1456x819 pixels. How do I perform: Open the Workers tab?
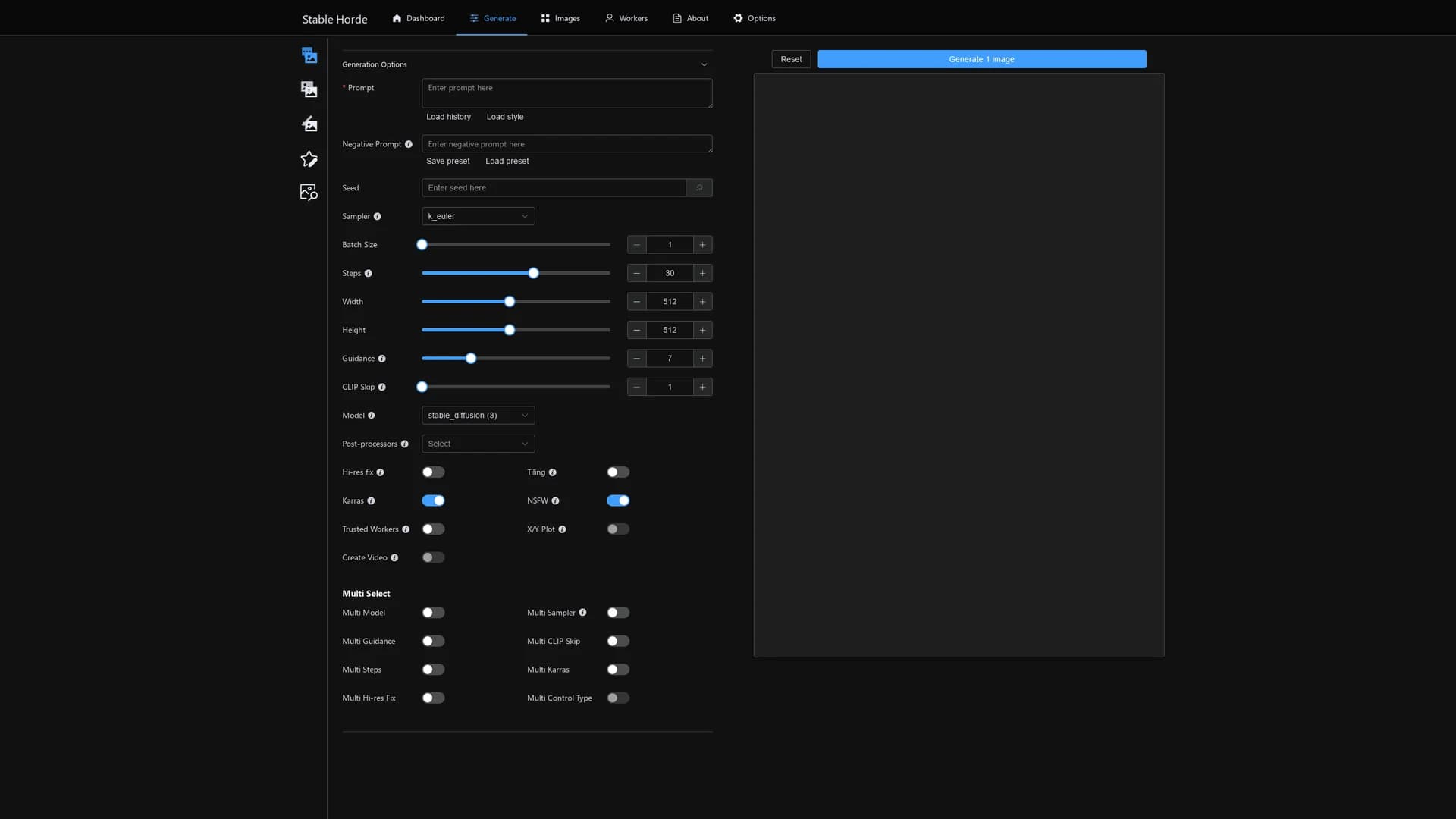pos(626,18)
